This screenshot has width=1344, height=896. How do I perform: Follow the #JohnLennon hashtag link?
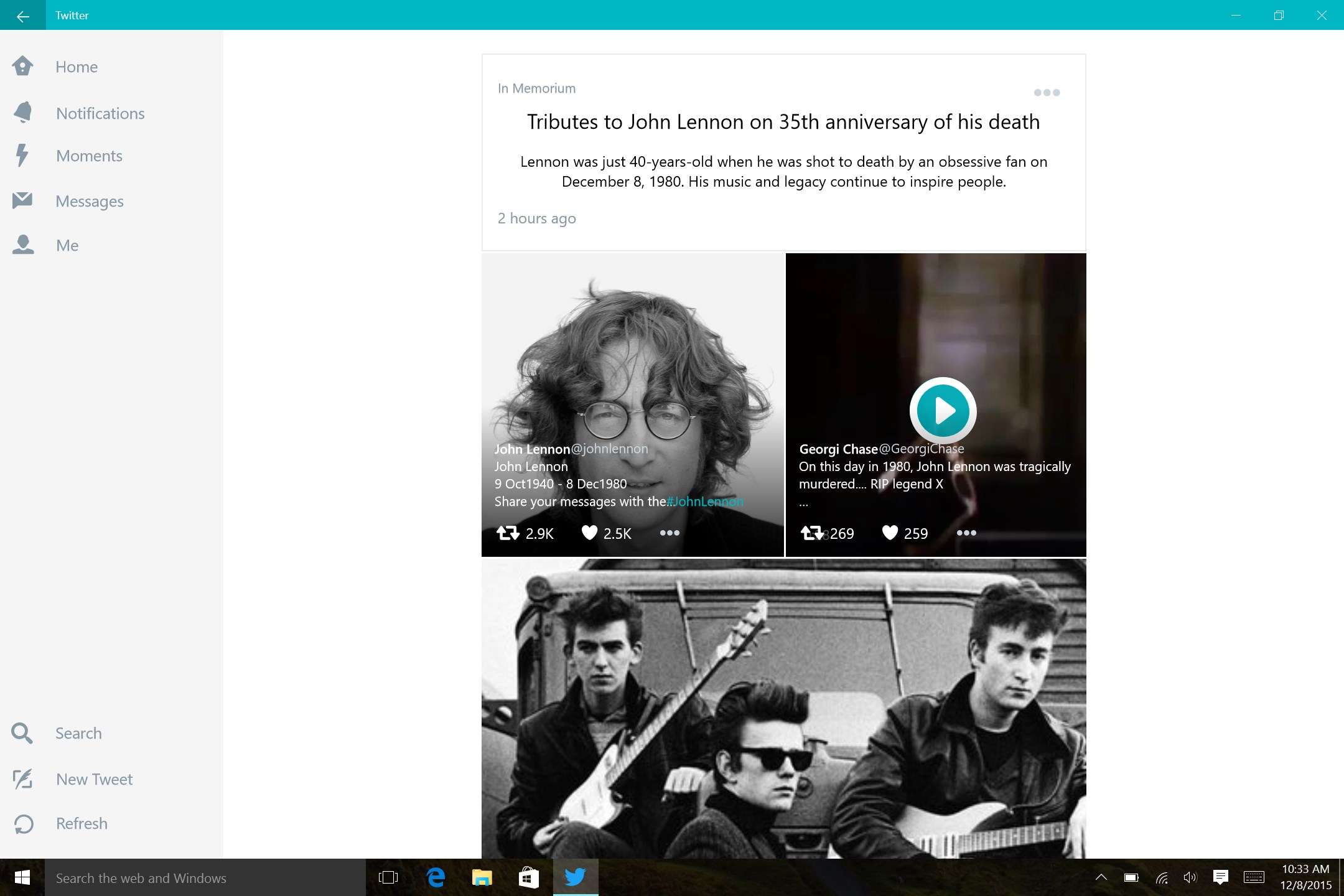point(705,502)
